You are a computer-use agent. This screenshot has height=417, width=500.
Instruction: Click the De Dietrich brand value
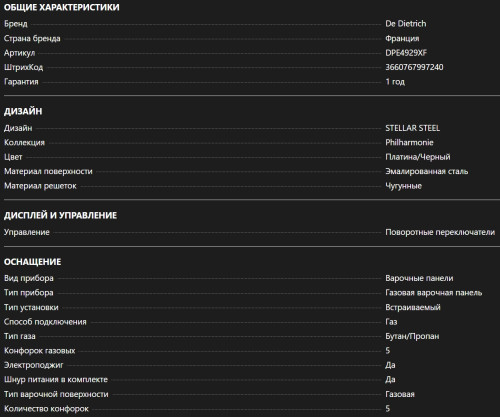(406, 24)
